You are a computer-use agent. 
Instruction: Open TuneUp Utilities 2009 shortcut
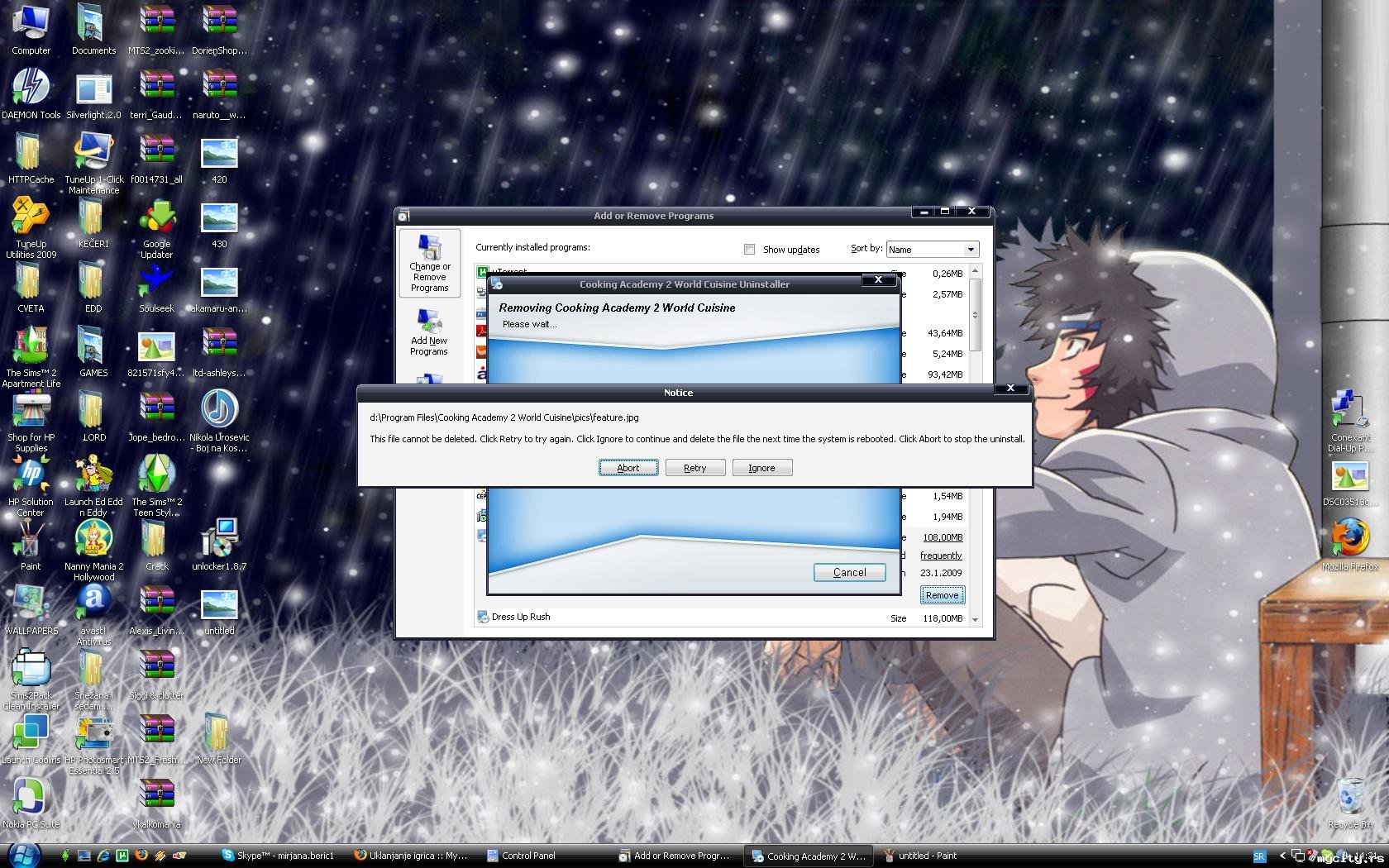[x=31, y=228]
